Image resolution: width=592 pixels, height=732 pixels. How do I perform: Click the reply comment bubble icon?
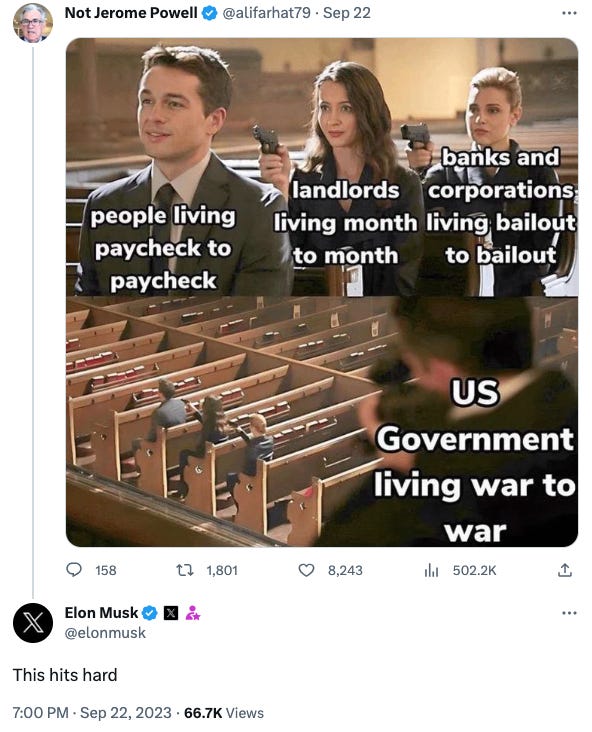click(x=74, y=570)
